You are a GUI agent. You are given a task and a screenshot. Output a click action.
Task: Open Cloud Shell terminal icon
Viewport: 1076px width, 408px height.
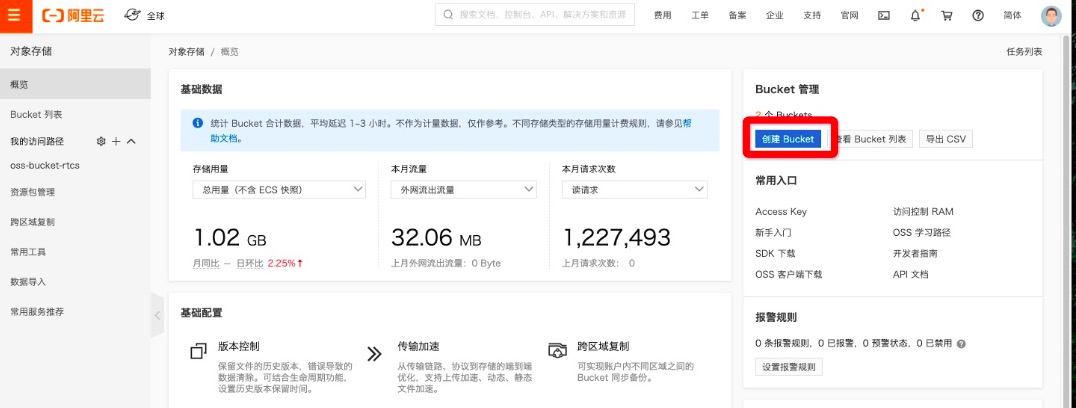tap(884, 16)
